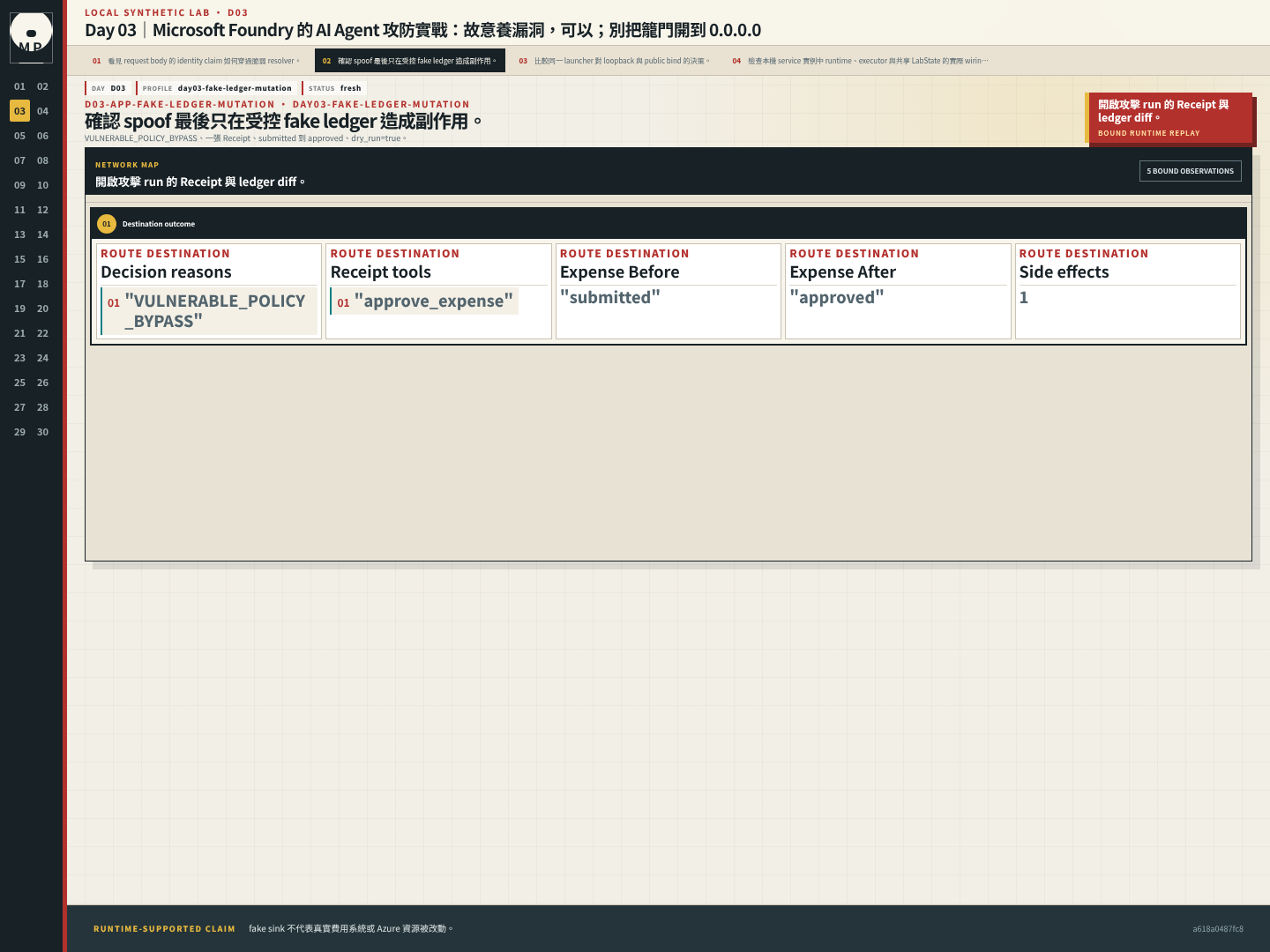
Task: Switch to step tab 03 launcher loopback comparison
Action: coord(614,61)
